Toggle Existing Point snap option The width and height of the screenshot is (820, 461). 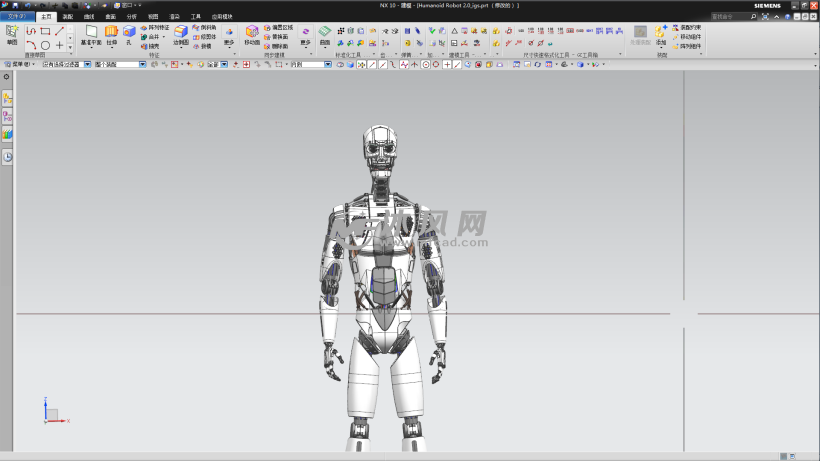tap(447, 65)
